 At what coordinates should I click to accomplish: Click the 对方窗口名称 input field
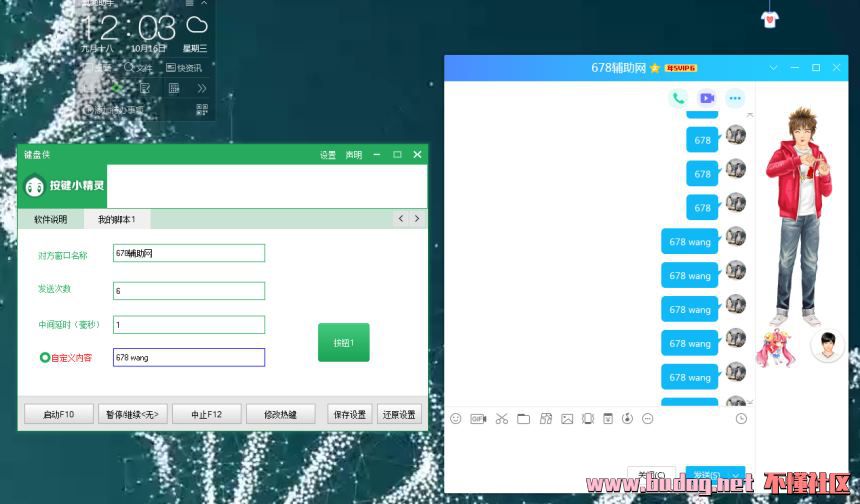click(x=189, y=254)
